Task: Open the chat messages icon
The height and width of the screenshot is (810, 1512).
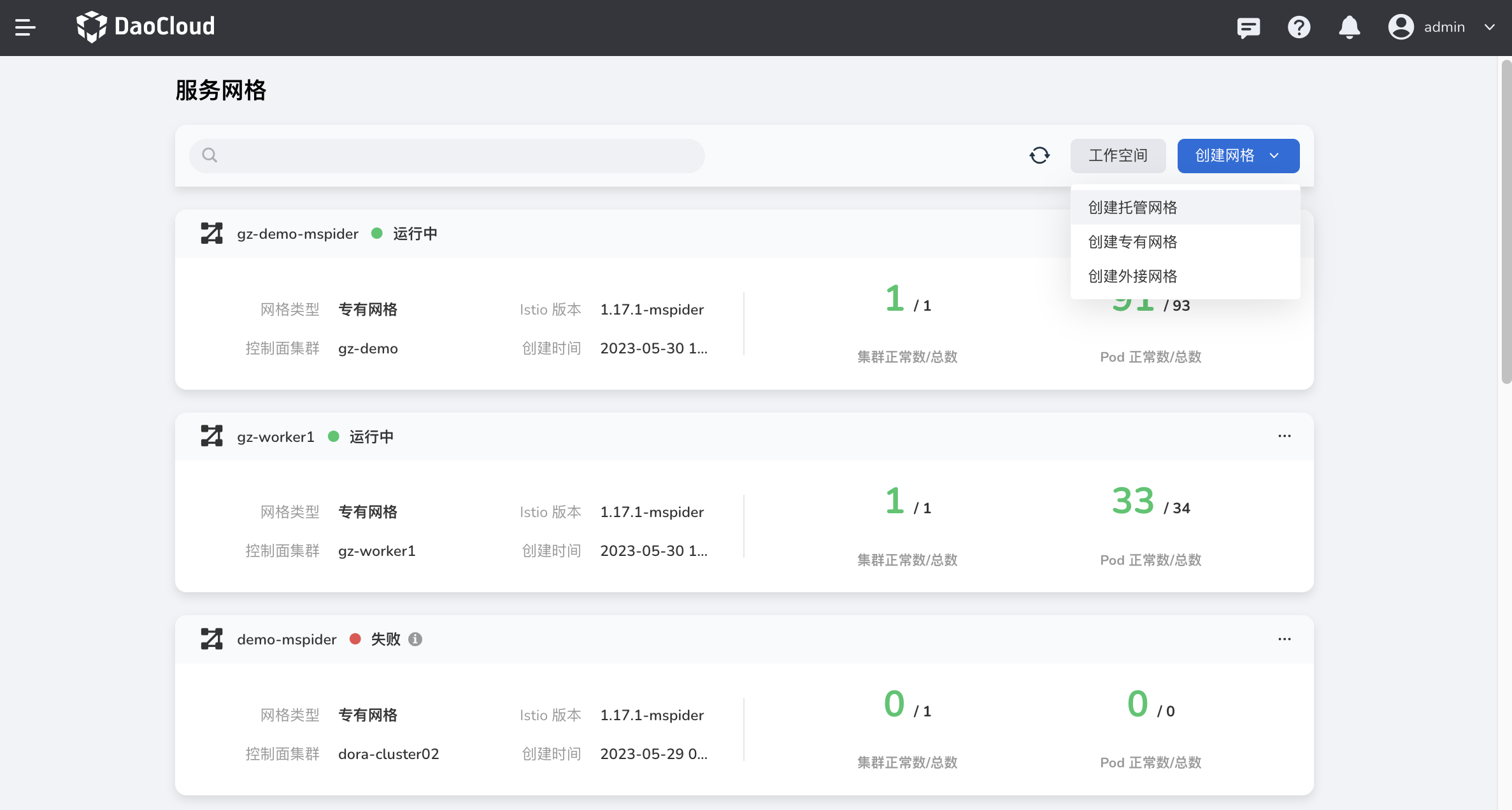Action: click(x=1248, y=27)
